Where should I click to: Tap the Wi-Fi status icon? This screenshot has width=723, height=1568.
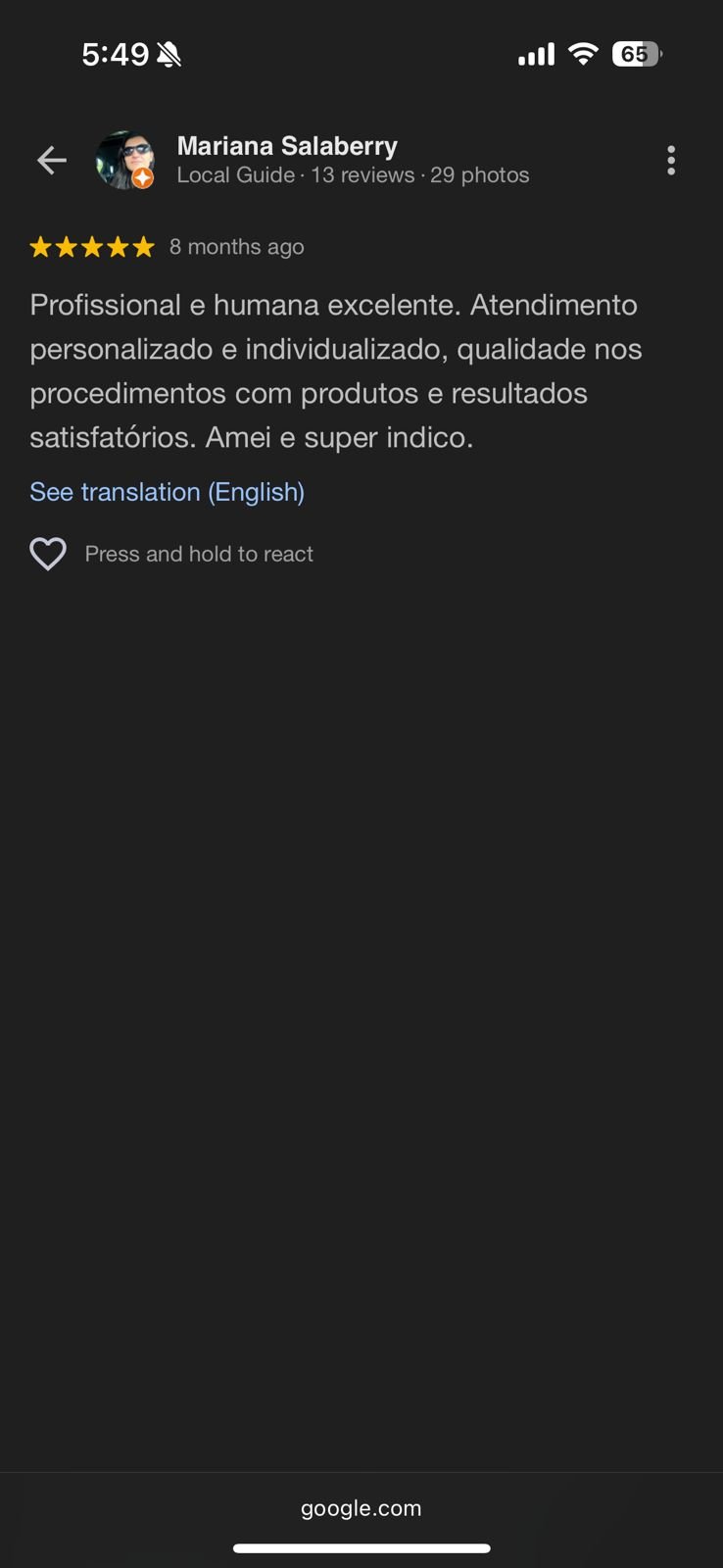coord(583,54)
